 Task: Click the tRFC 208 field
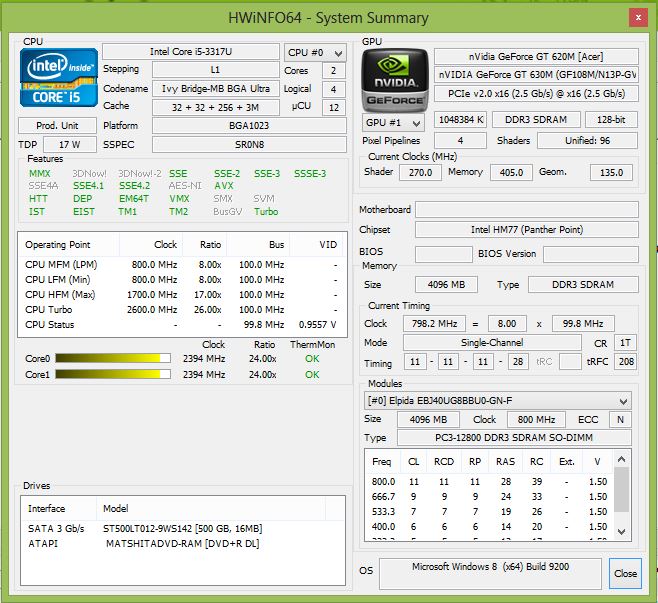coord(626,361)
